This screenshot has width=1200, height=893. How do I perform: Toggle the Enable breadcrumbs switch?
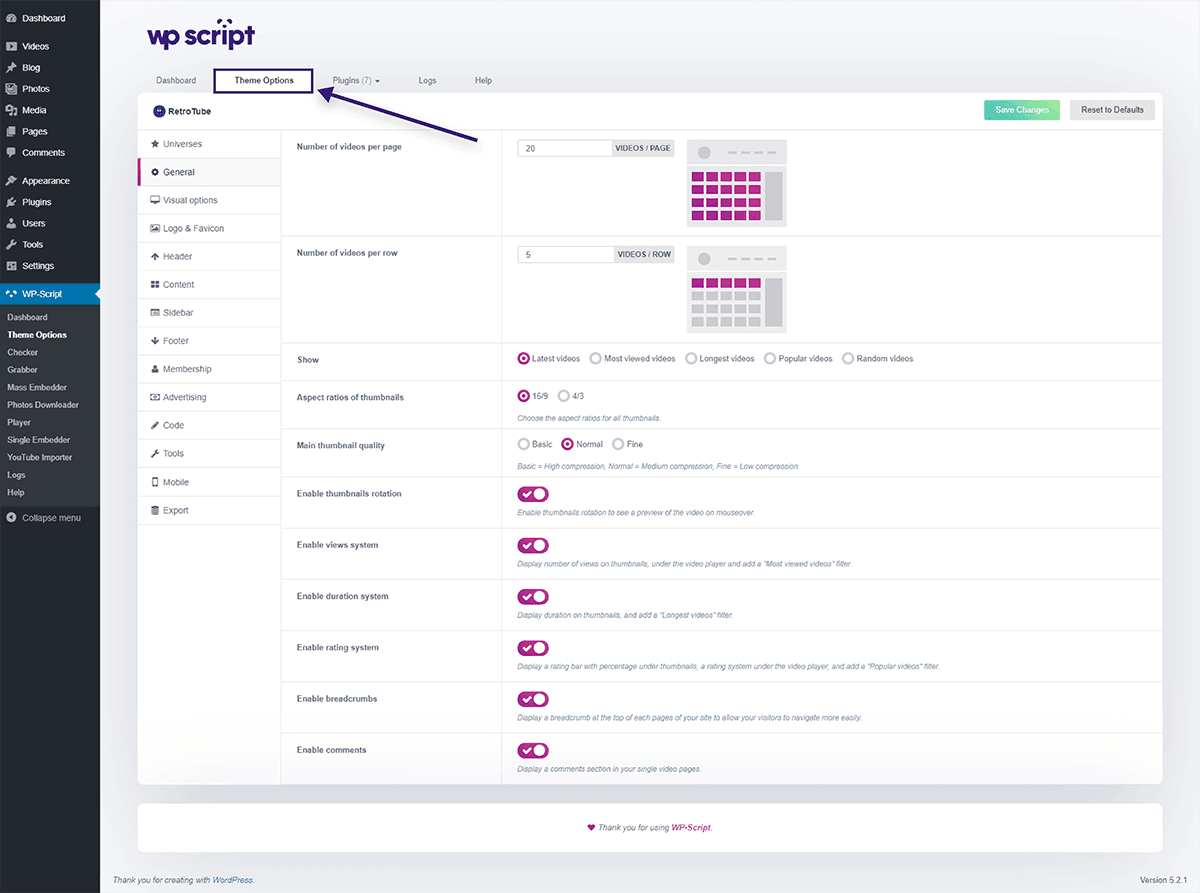click(x=533, y=699)
